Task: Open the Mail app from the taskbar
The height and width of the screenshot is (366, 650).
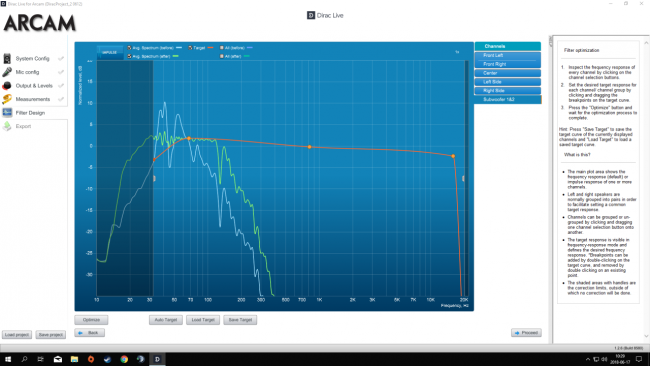Action: coord(58,359)
